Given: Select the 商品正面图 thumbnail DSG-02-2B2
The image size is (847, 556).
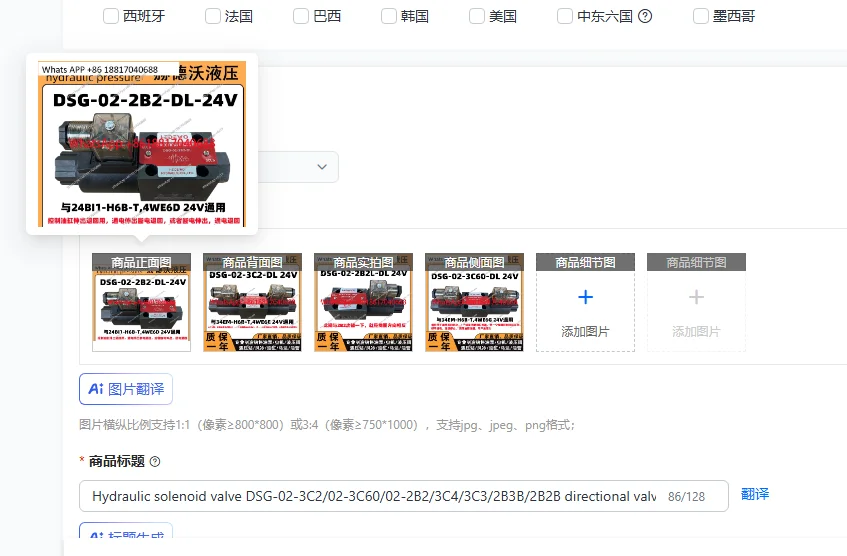Looking at the screenshot, I should pyautogui.click(x=142, y=303).
